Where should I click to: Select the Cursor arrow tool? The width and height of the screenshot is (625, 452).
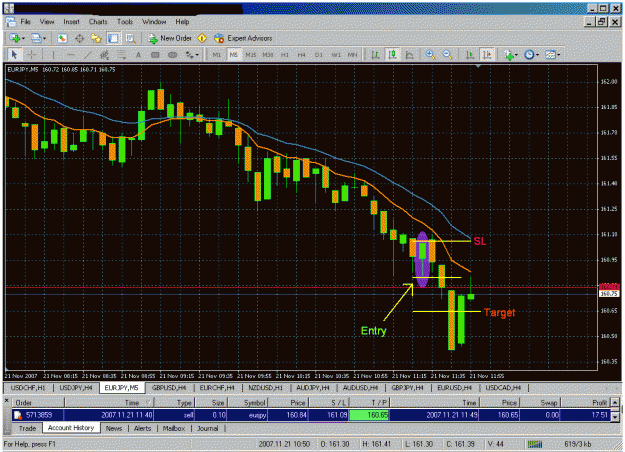coord(14,55)
